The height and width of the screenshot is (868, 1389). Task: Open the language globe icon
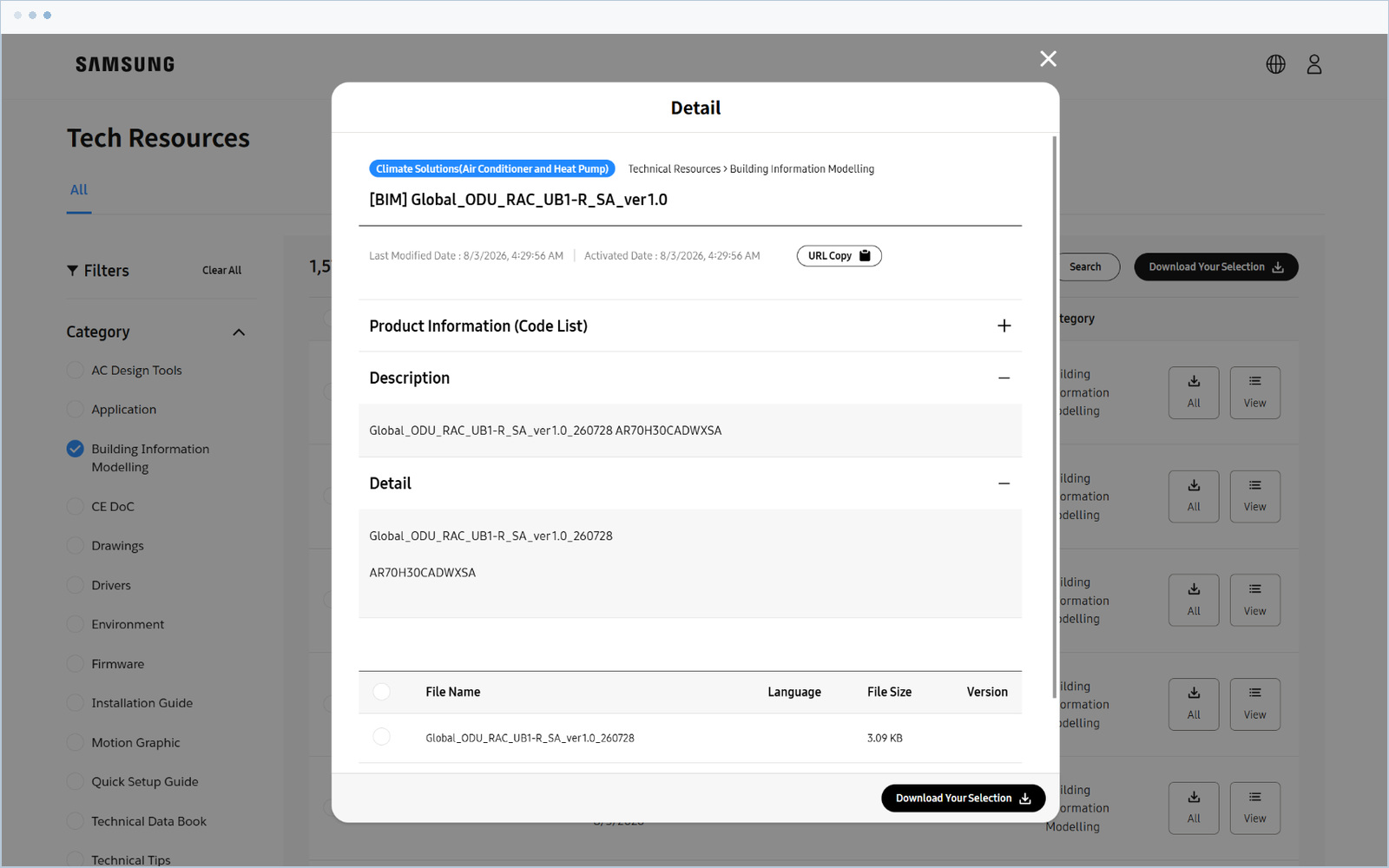1275,64
